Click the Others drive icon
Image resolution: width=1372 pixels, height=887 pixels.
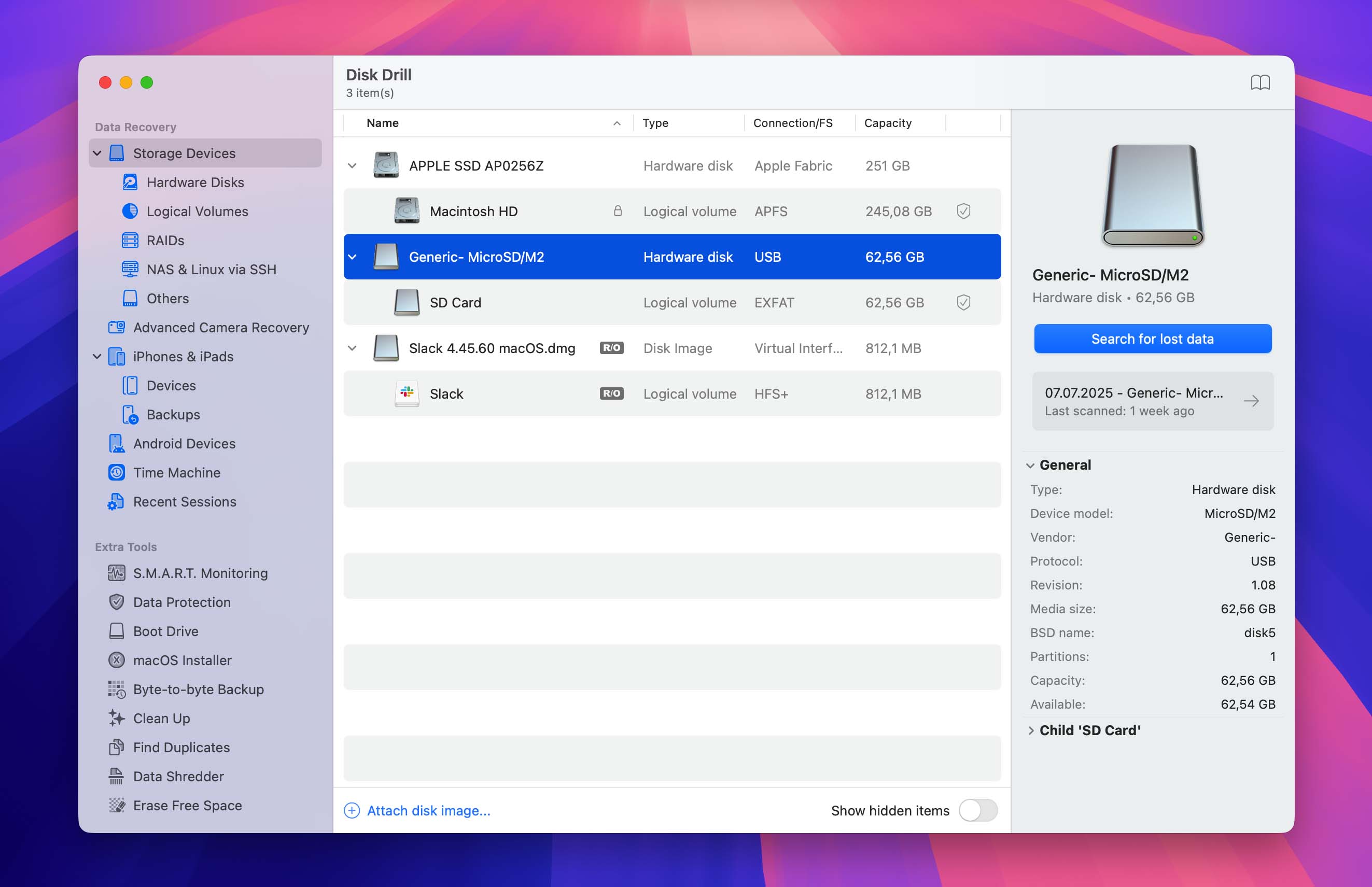[x=130, y=299]
